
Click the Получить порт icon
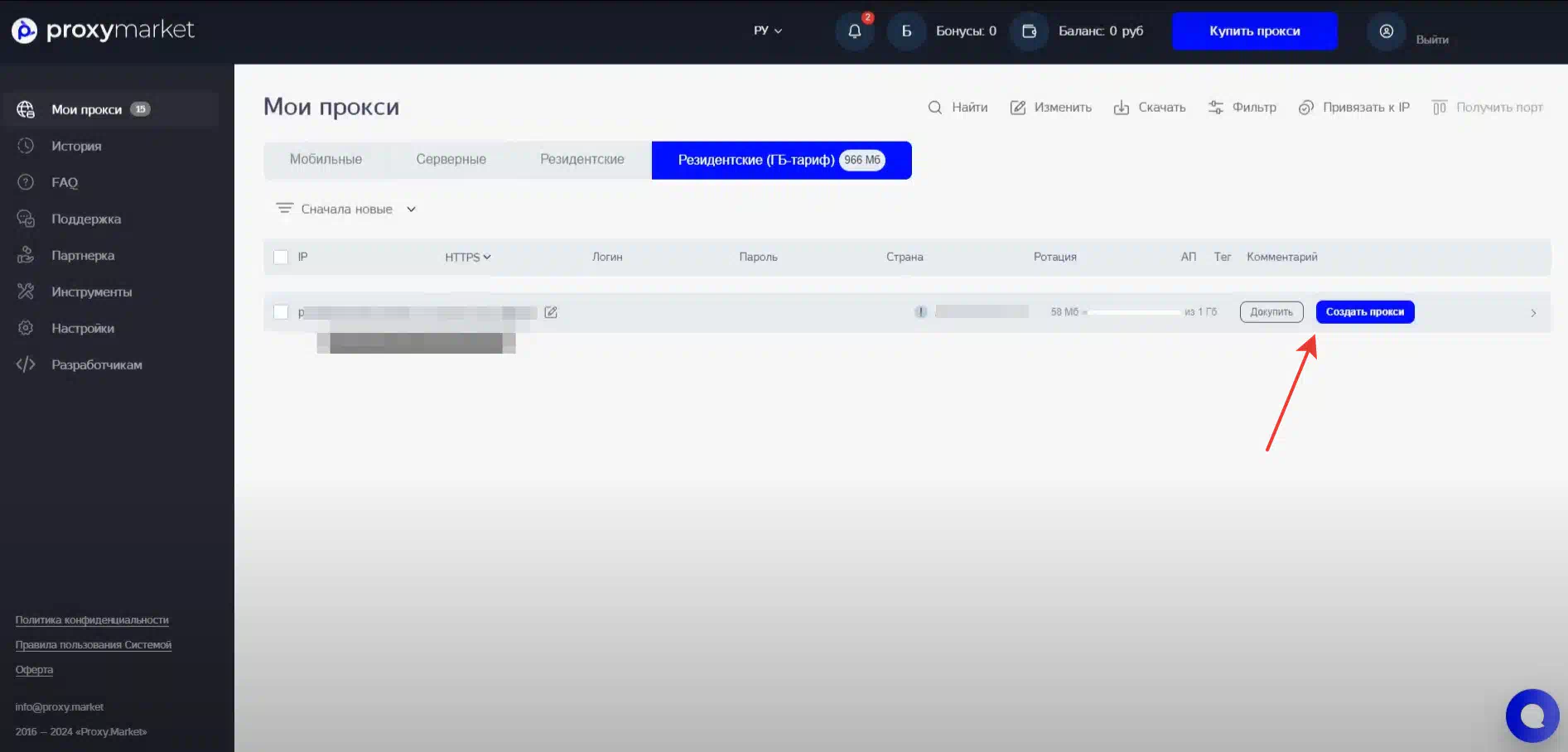point(1440,108)
